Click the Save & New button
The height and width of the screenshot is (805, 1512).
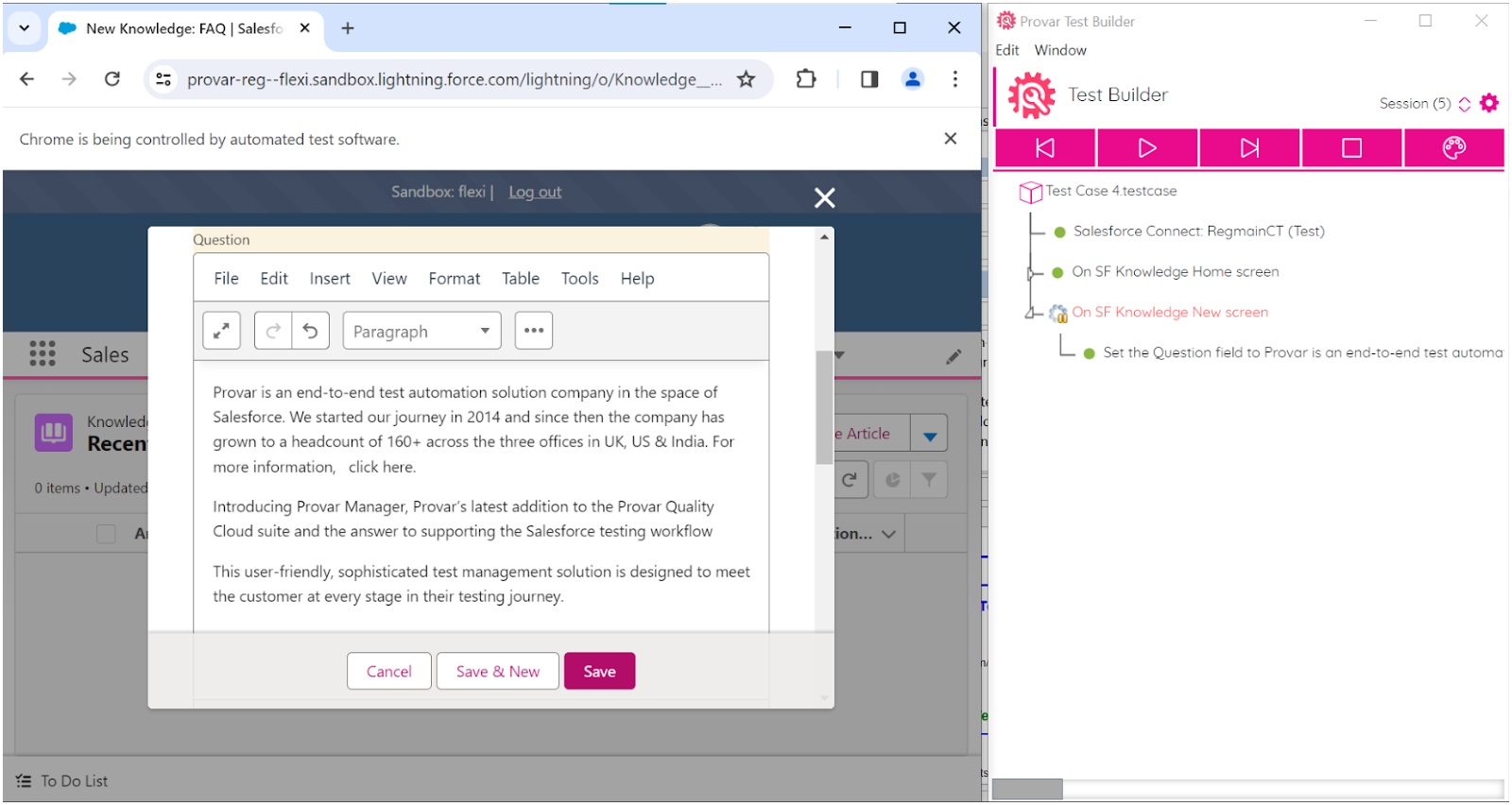498,671
